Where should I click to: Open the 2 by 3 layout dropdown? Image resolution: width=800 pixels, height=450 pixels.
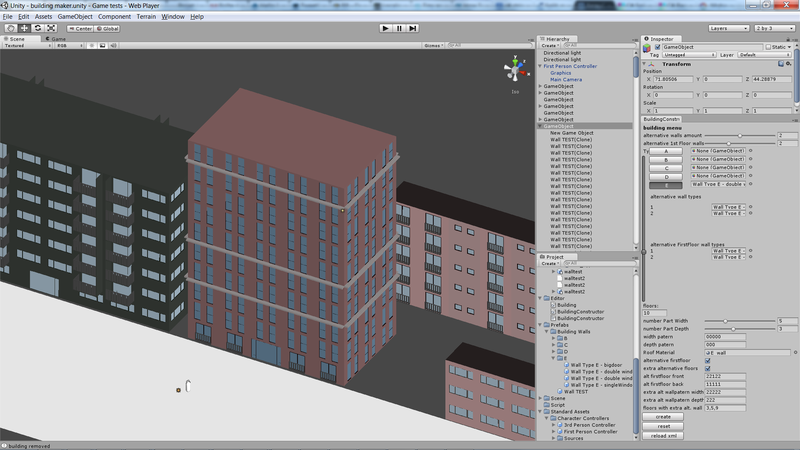pyautogui.click(x=776, y=28)
